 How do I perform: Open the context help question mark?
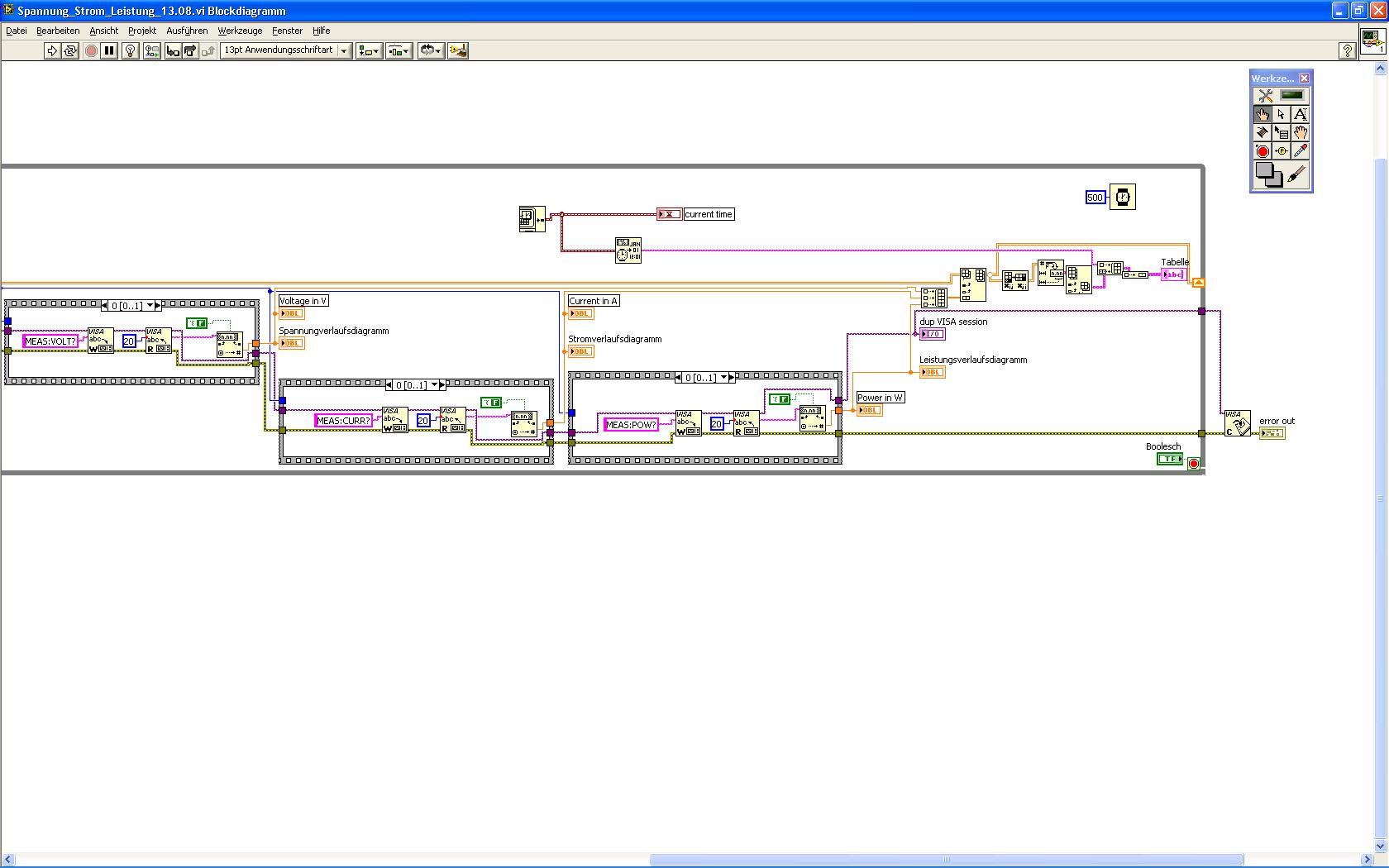(1347, 50)
